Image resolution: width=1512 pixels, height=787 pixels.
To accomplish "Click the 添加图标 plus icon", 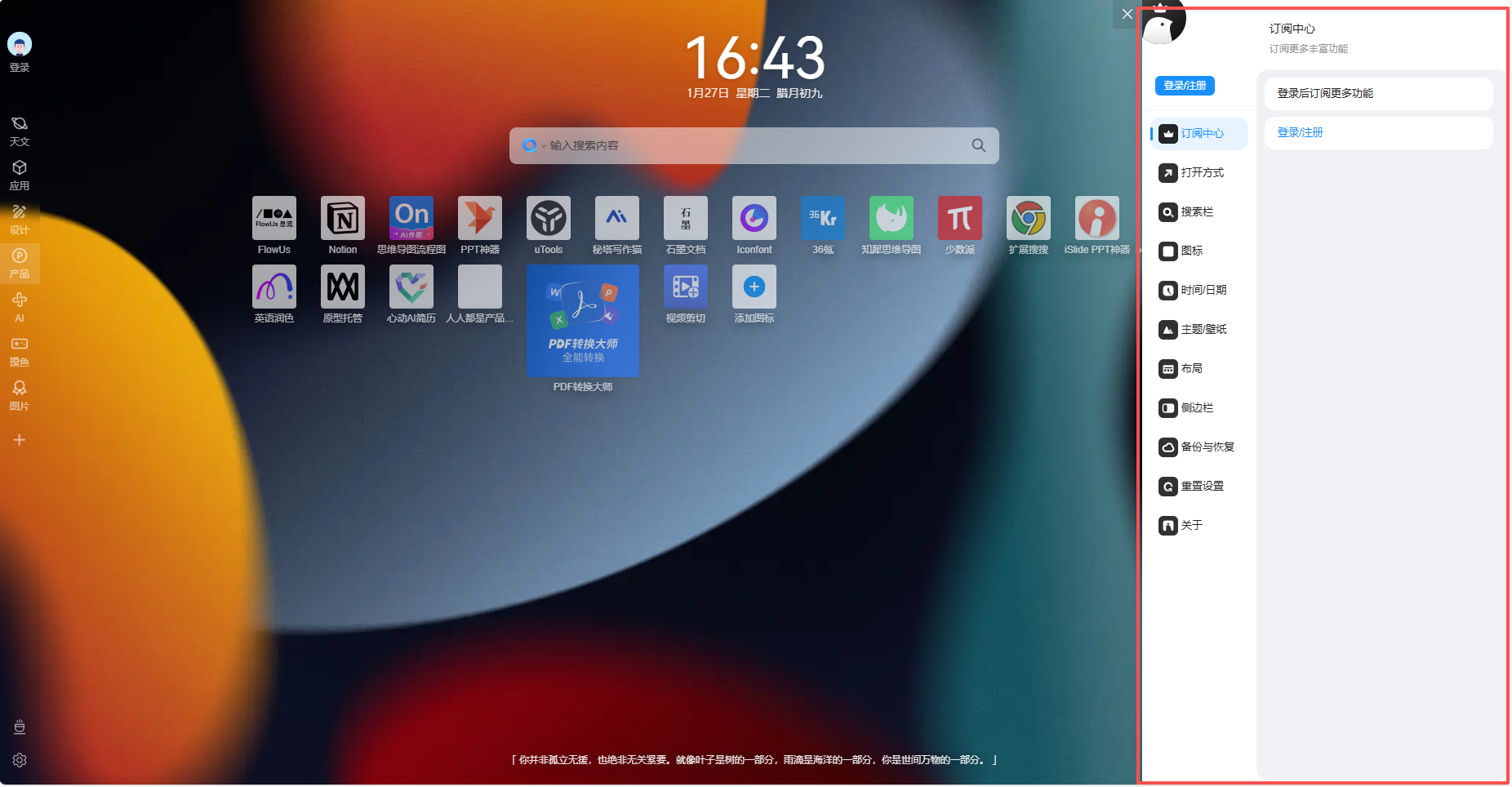I will point(754,287).
